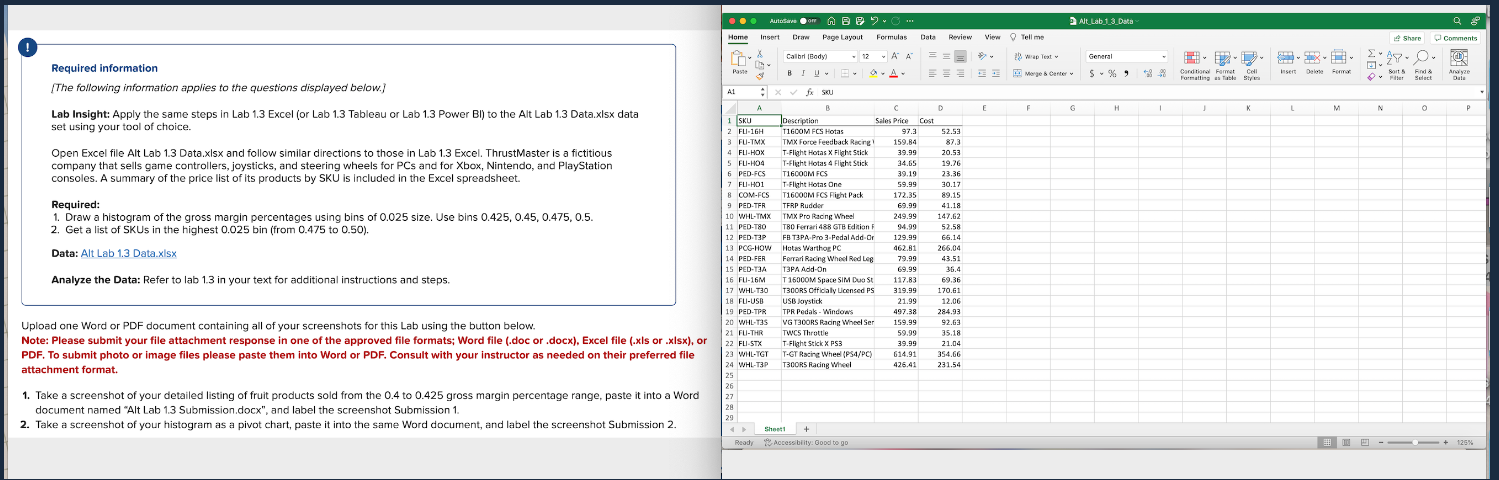This screenshot has width=1499, height=480.
Task: Click the Align Right icon
Action: click(x=960, y=73)
